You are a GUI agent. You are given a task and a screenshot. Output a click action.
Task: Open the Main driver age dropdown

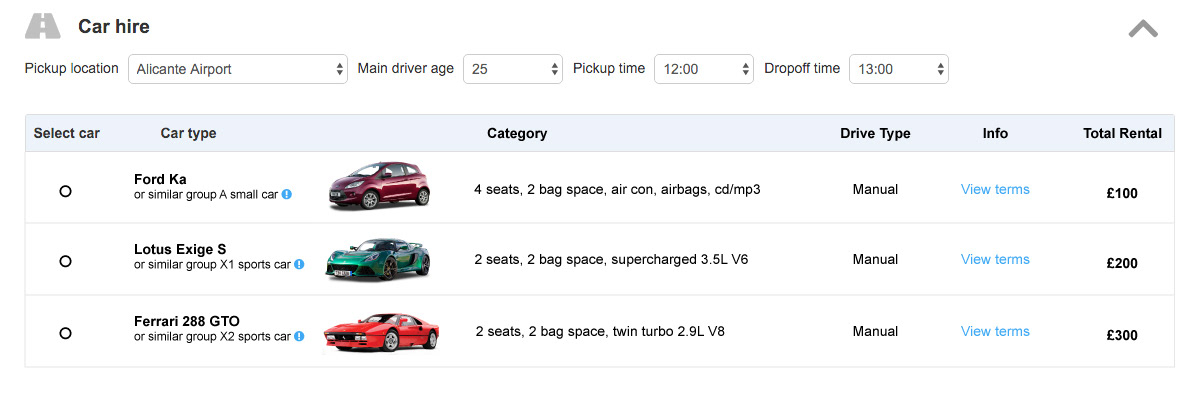[513, 69]
